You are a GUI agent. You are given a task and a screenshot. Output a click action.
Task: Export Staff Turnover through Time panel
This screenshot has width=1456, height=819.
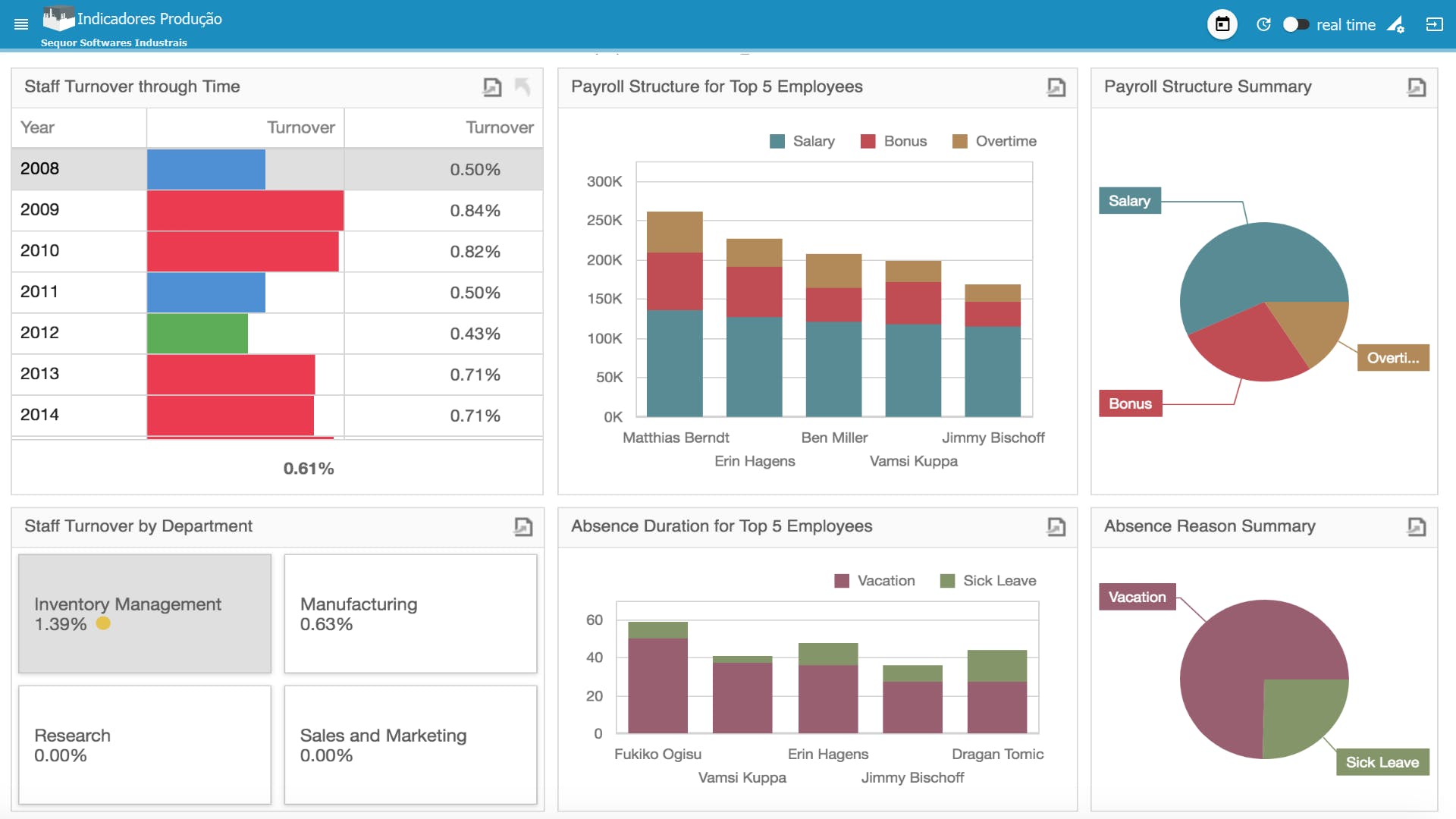click(492, 87)
